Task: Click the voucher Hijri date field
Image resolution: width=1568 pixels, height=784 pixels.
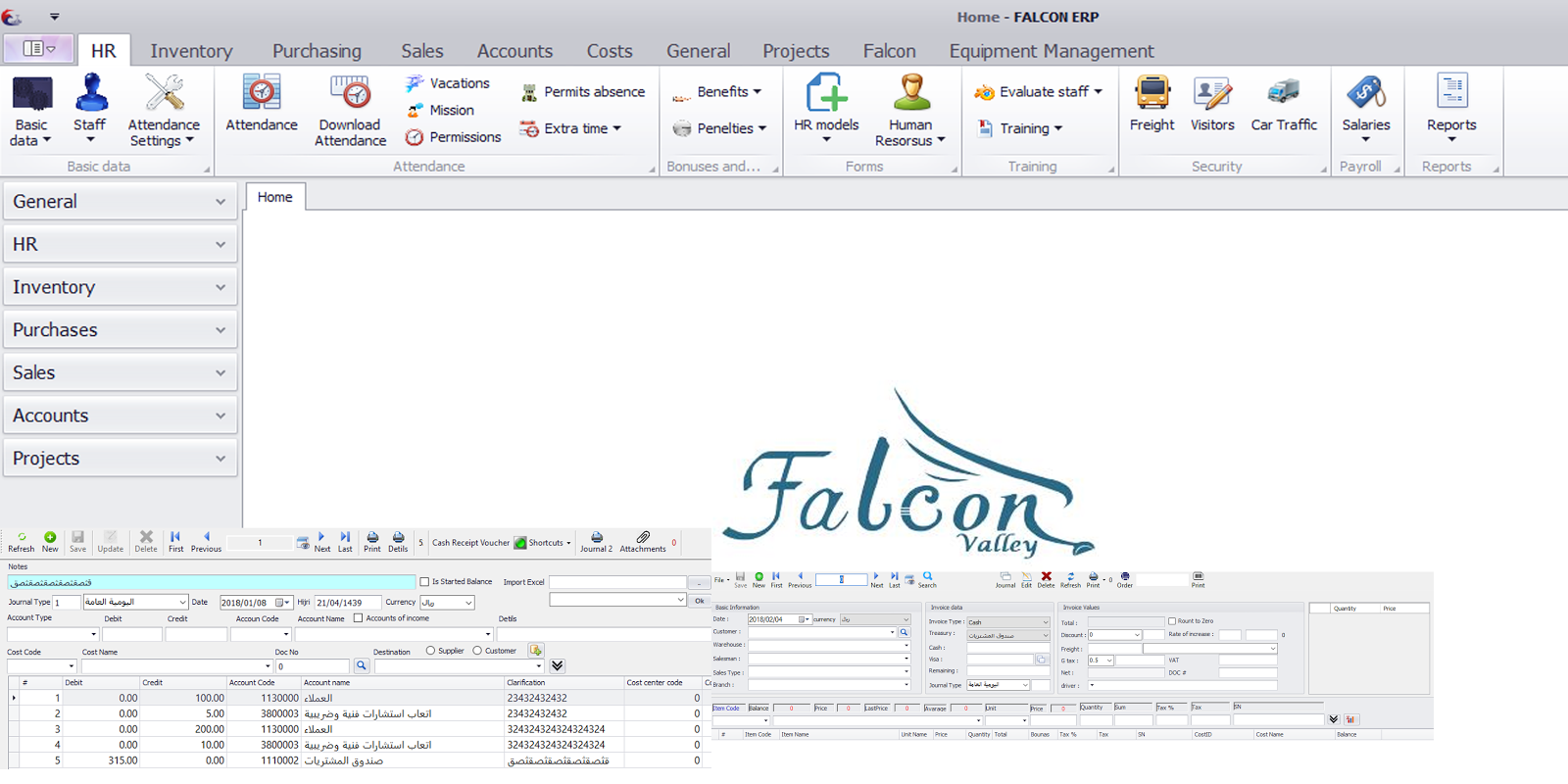Action: point(348,603)
